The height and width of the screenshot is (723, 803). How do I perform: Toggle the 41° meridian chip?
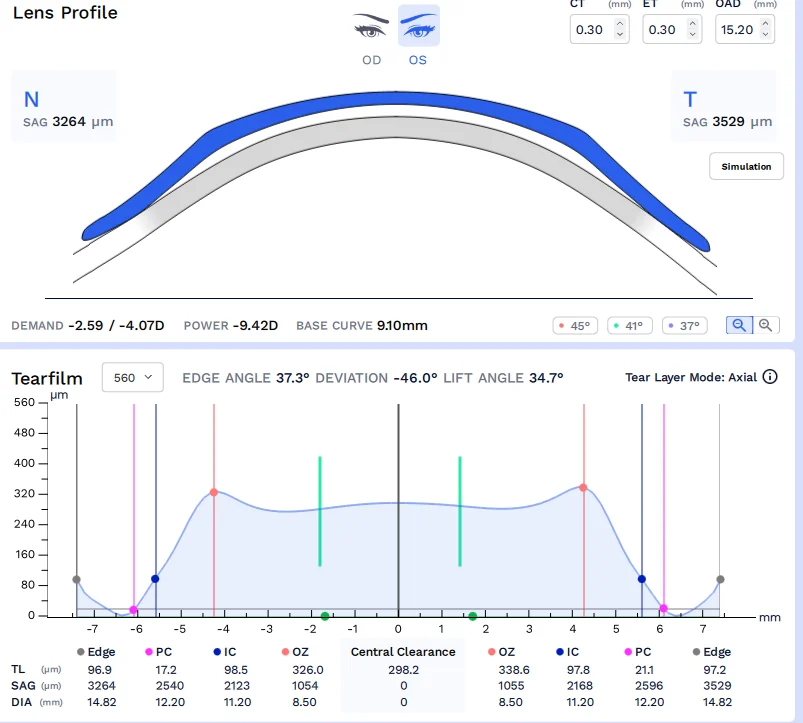[x=630, y=326]
